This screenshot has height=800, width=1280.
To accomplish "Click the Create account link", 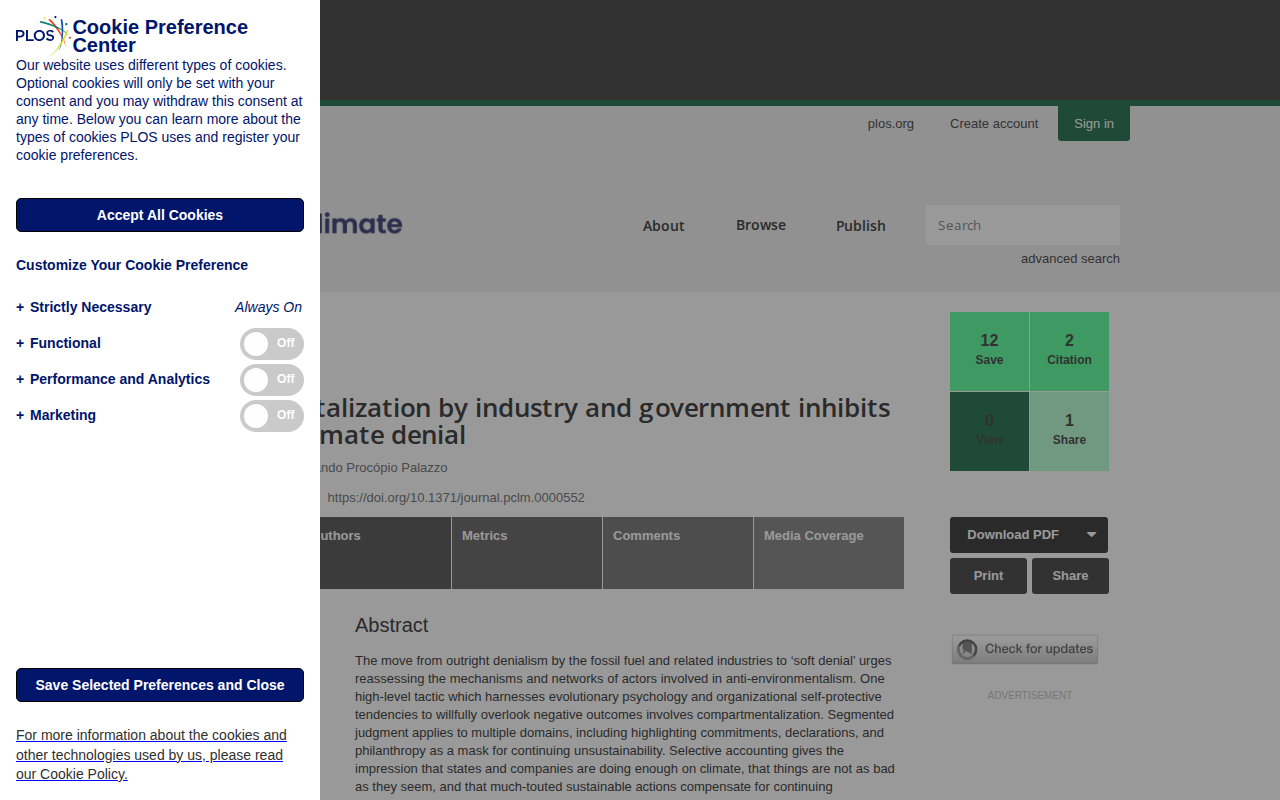I will point(994,124).
